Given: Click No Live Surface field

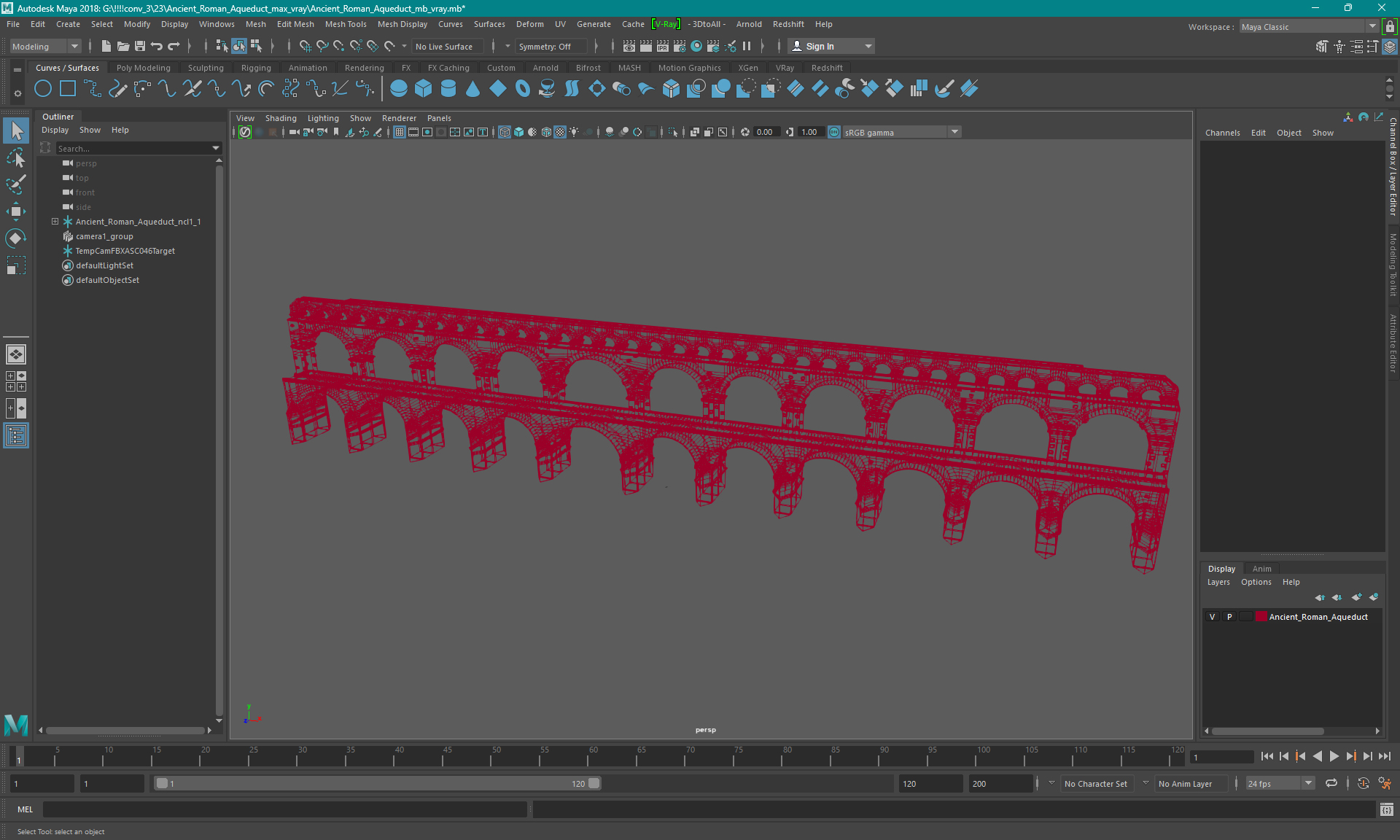Looking at the screenshot, I should tap(448, 47).
